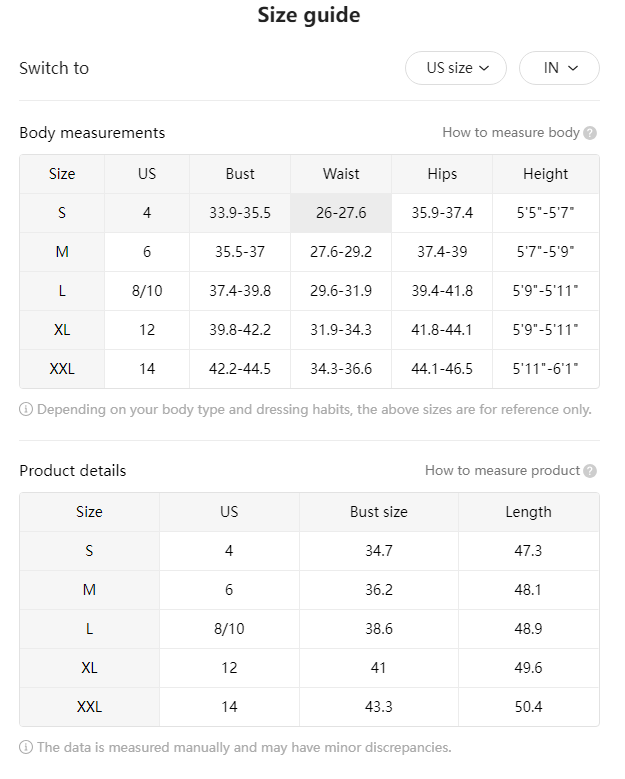Click the Bust column header
This screenshot has width=625, height=779.
click(x=240, y=174)
